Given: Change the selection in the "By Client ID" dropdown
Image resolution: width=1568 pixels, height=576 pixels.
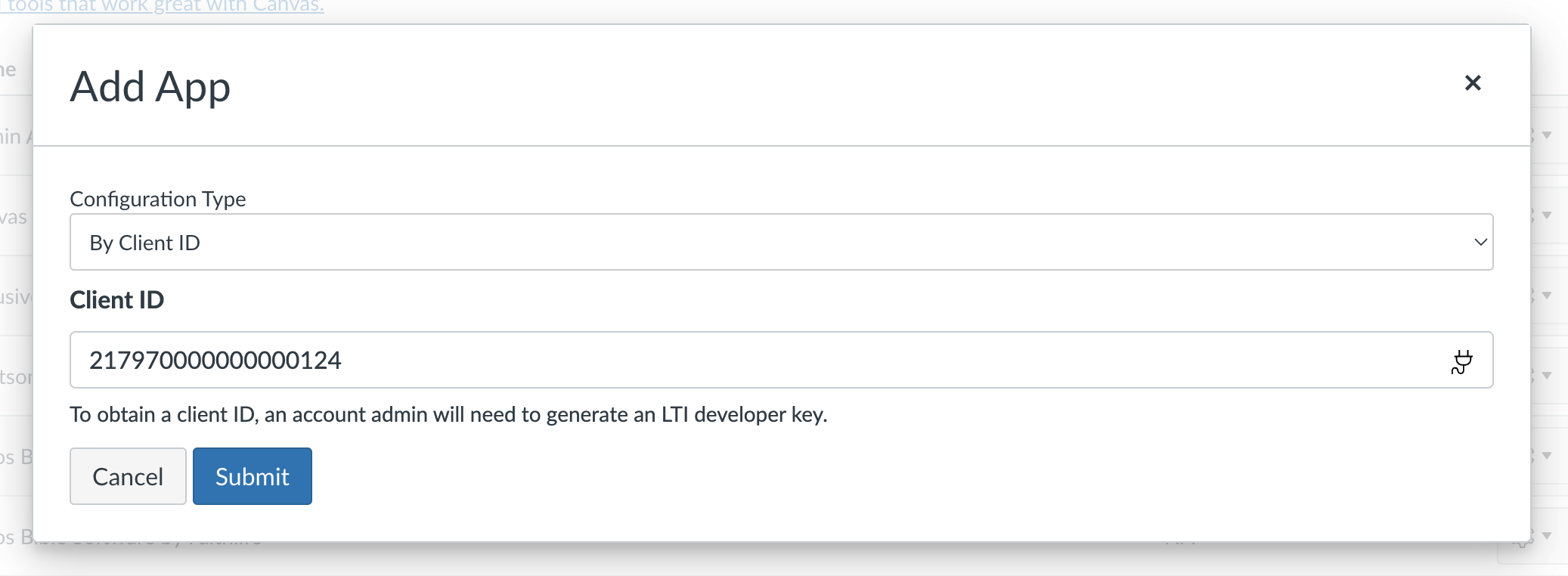Looking at the screenshot, I should tap(782, 242).
